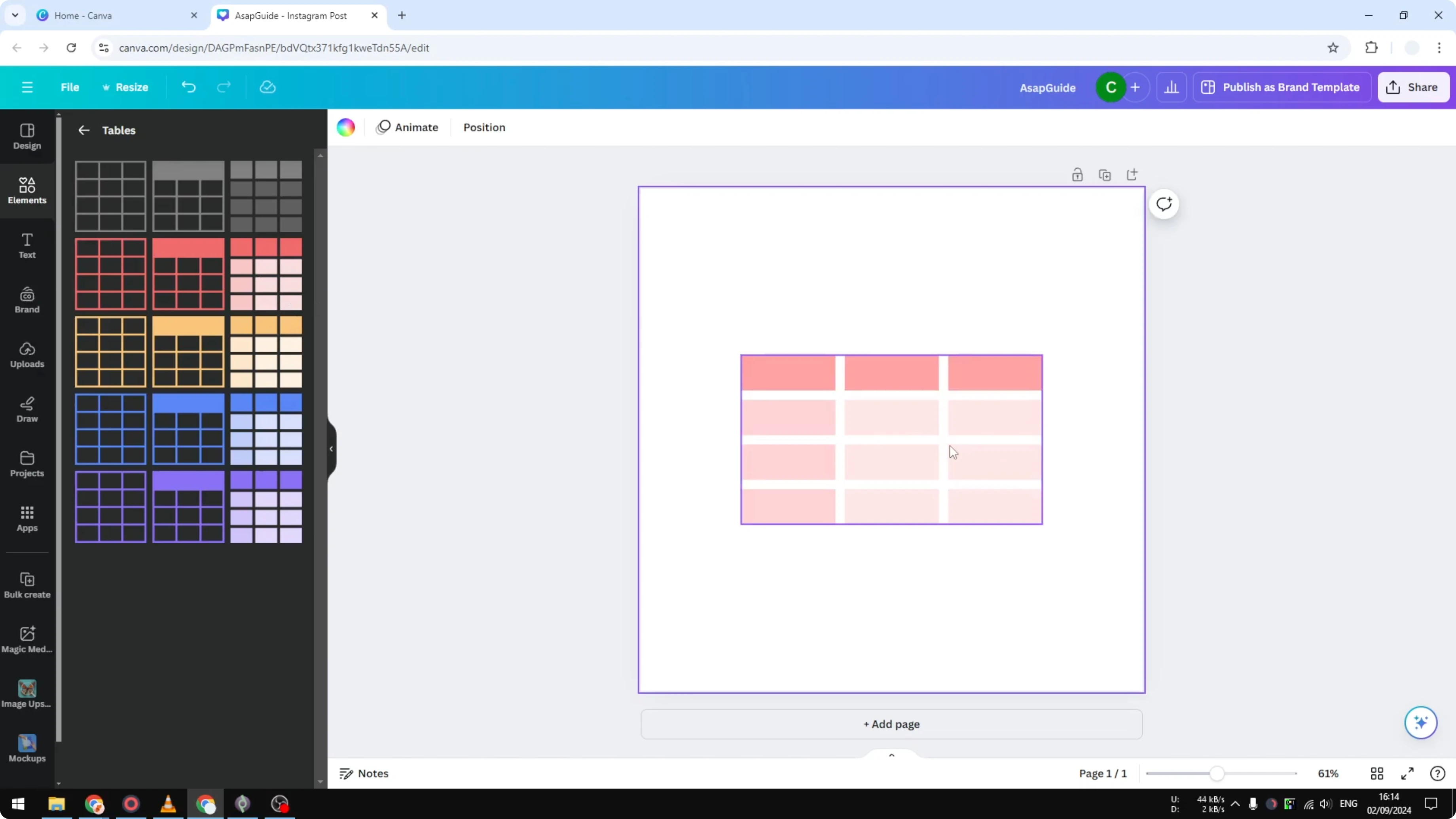
Task: Insert the gray filled table style
Action: coord(266,196)
